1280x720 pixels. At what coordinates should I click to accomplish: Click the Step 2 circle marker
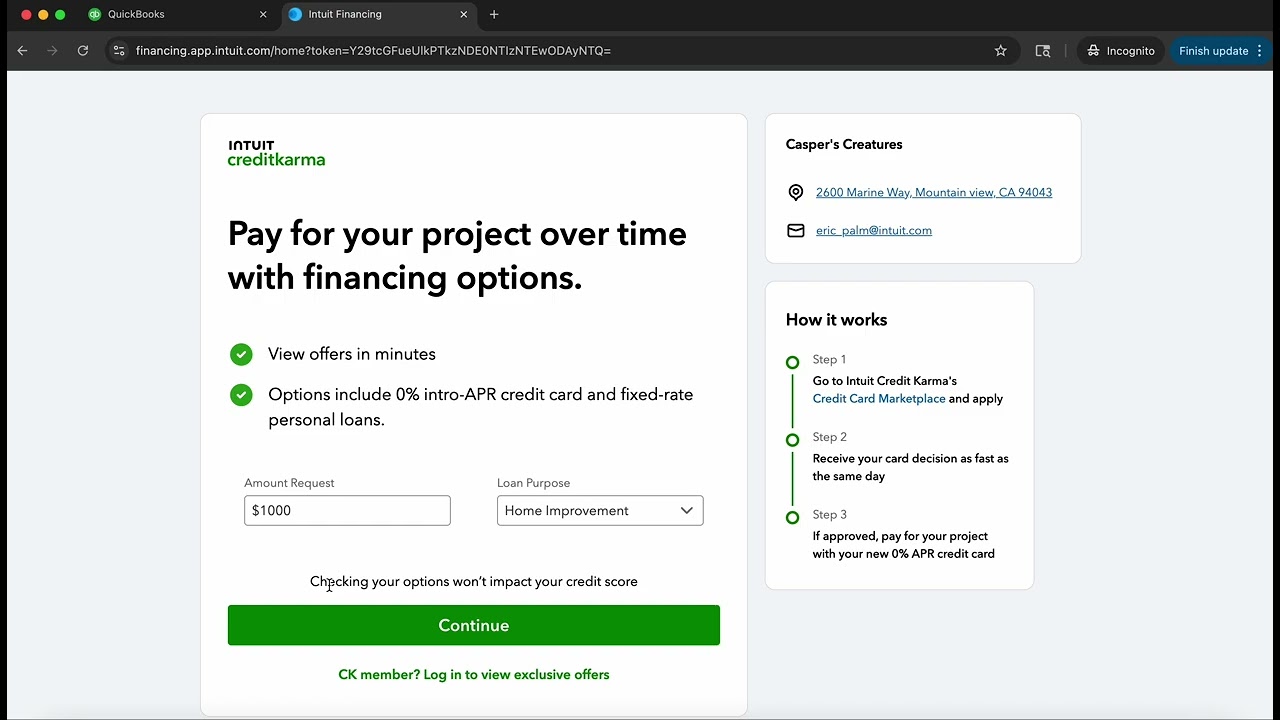pos(793,440)
